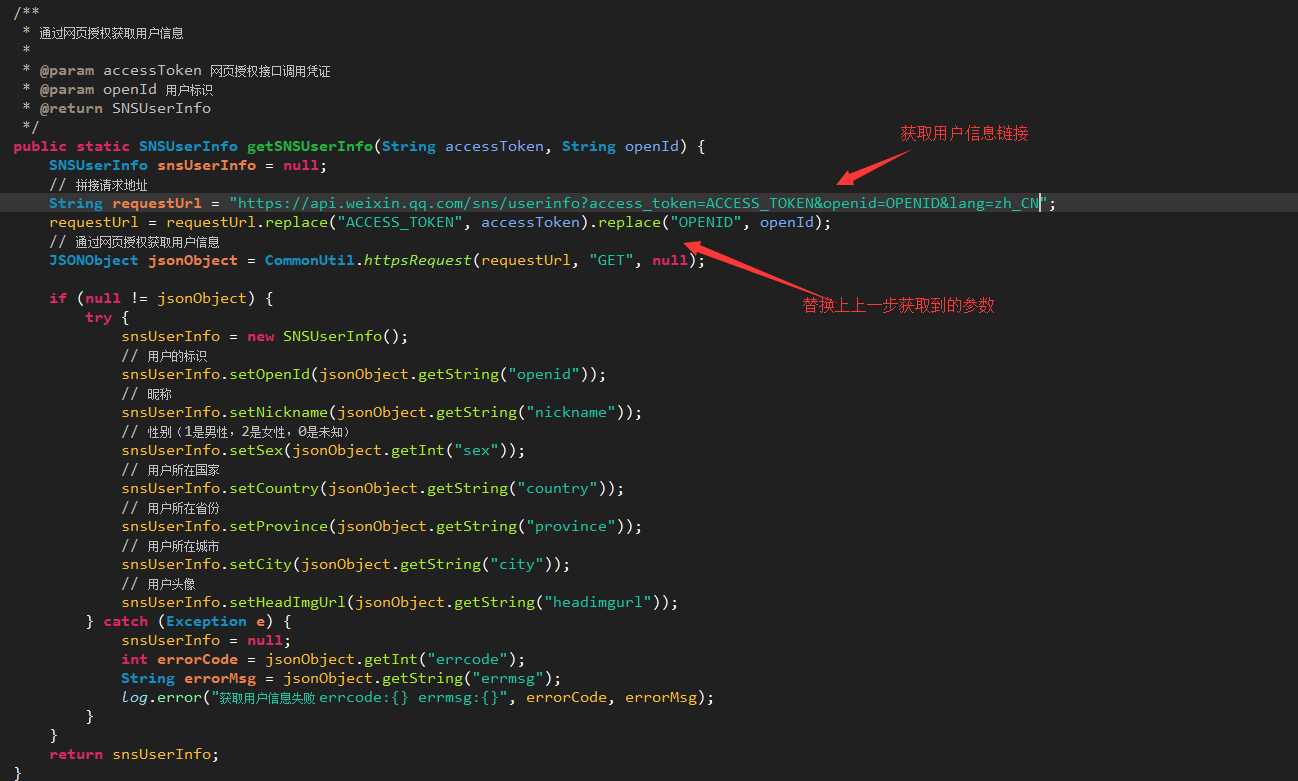
Task: Click the setOpenId method call
Action: point(270,374)
